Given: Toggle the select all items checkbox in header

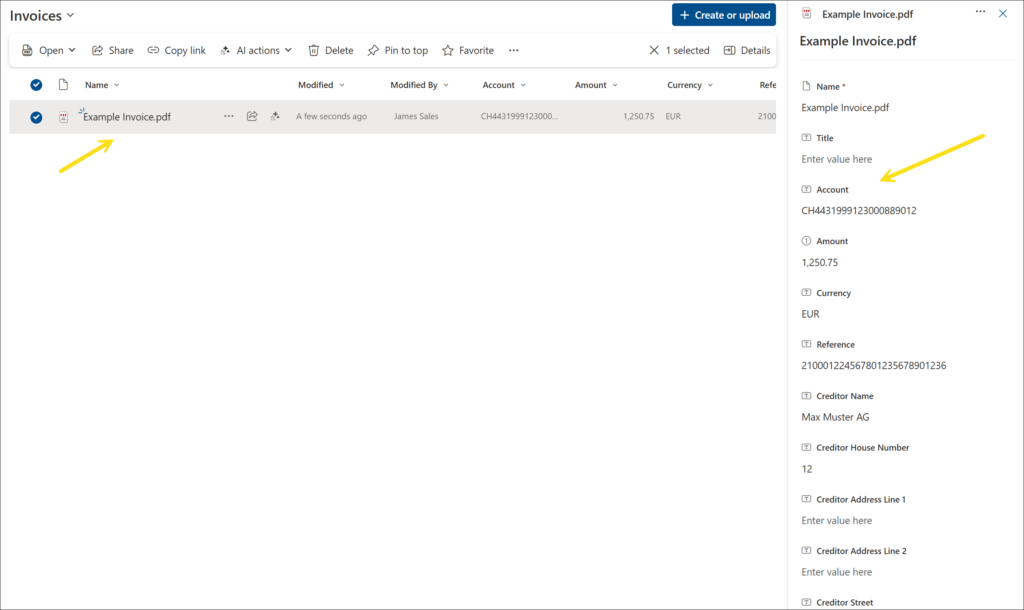Looking at the screenshot, I should click(x=36, y=85).
